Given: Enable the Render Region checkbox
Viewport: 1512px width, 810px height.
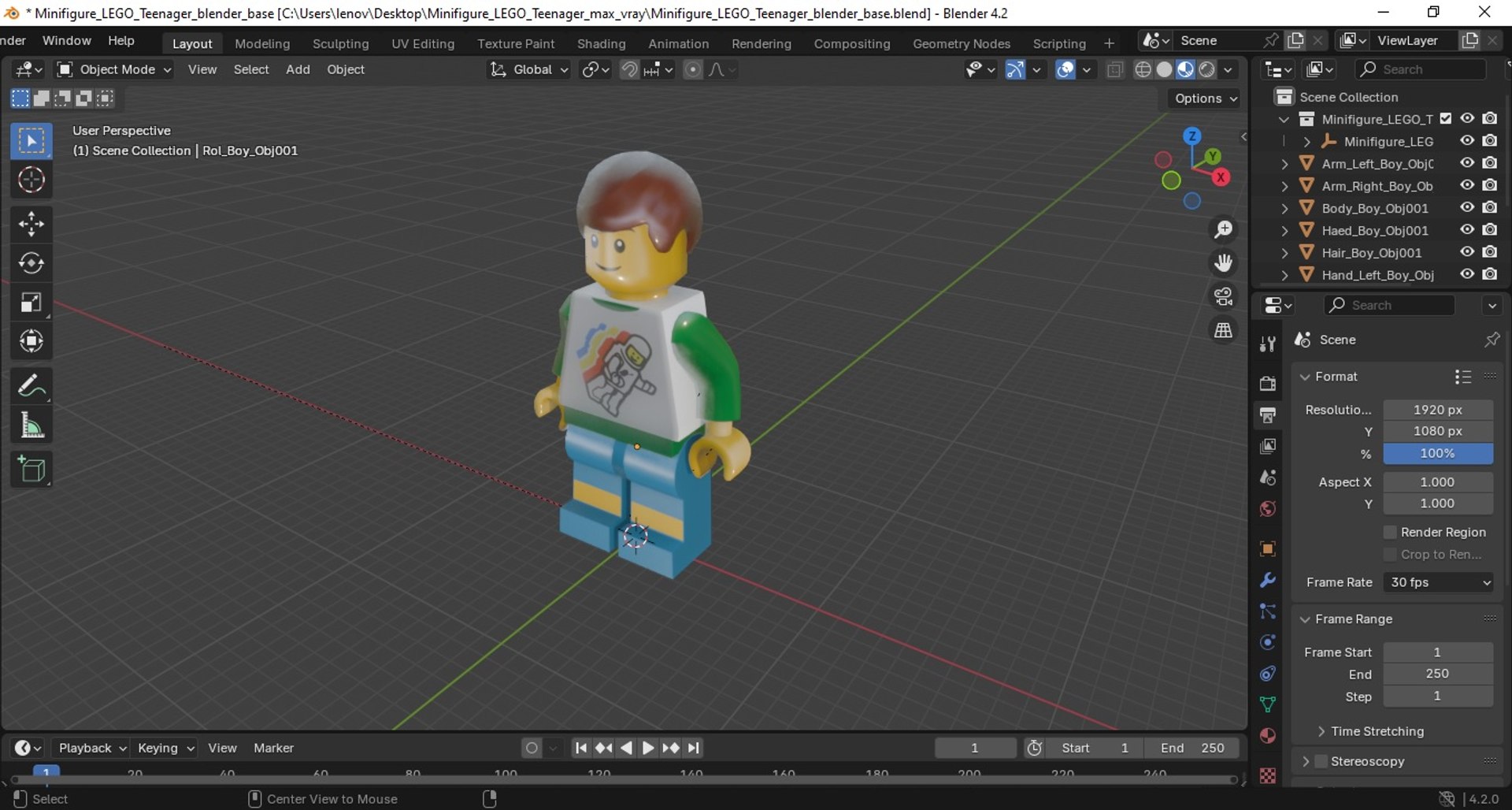Looking at the screenshot, I should 1390,533.
